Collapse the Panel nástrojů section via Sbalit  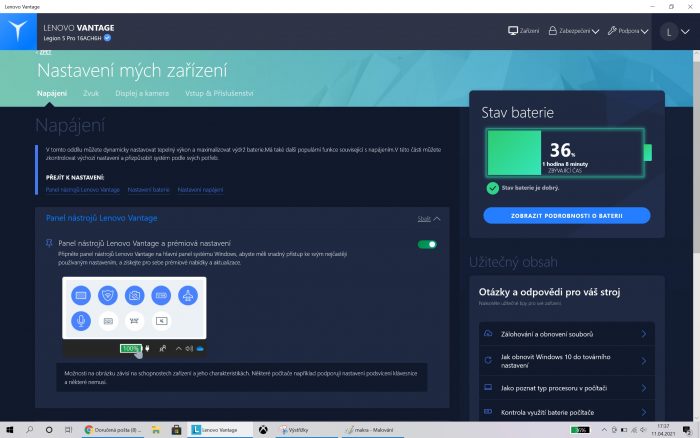(428, 217)
